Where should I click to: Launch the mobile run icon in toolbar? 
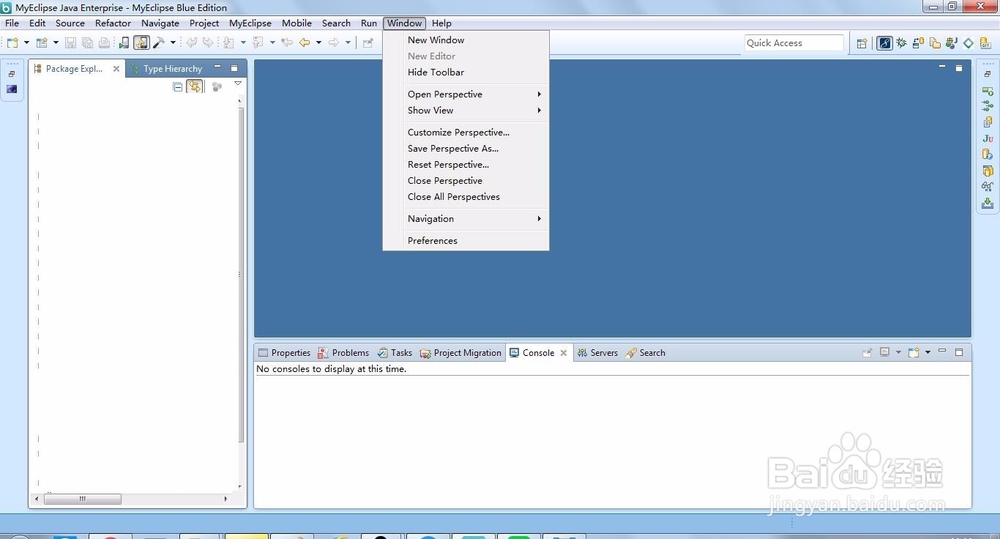tap(124, 43)
